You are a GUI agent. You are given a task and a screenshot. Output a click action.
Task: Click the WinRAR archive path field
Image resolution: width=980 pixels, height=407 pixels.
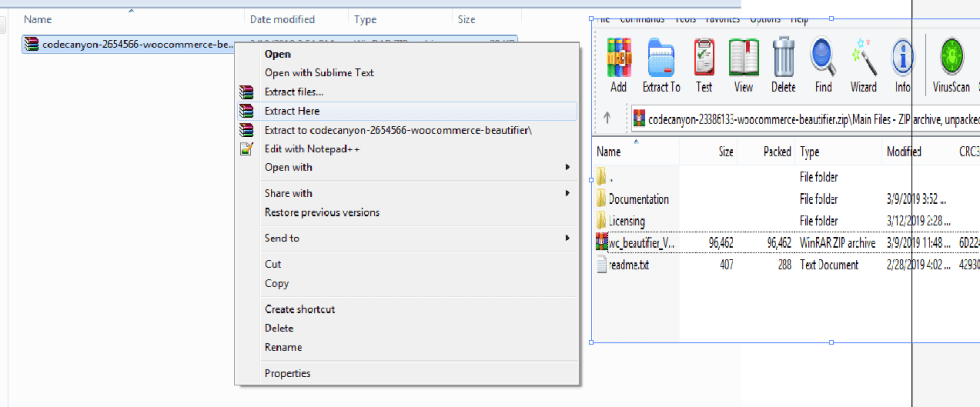coord(805,118)
